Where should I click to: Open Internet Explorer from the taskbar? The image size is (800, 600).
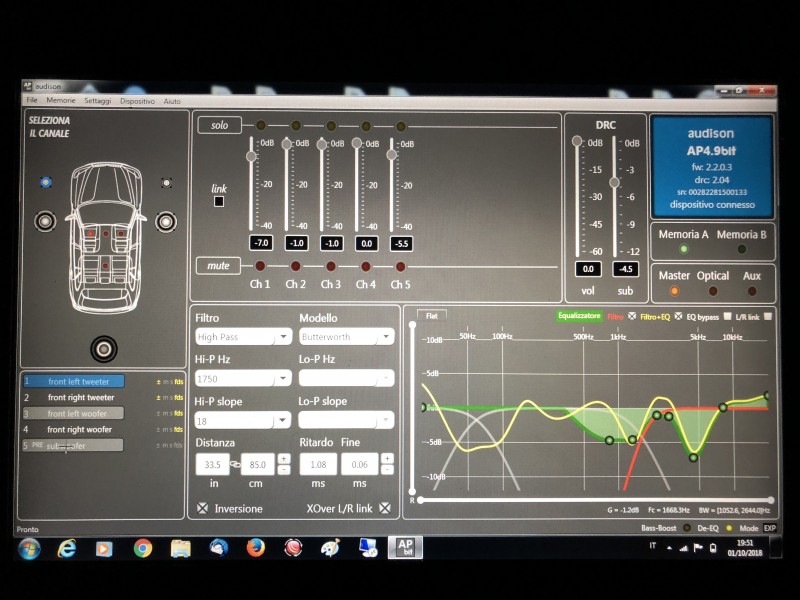pyautogui.click(x=66, y=548)
